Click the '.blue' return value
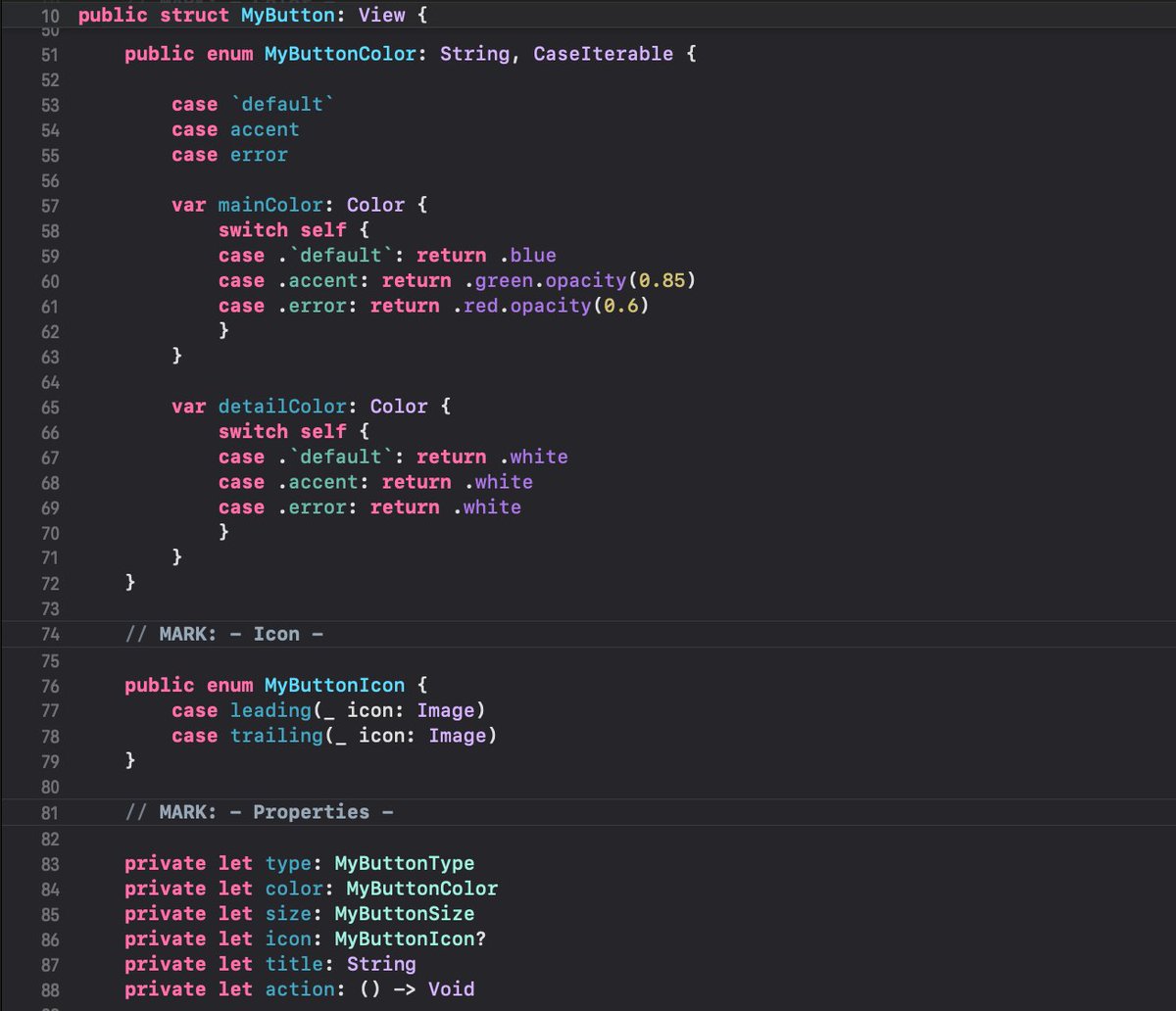1176x1011 pixels. coord(527,256)
